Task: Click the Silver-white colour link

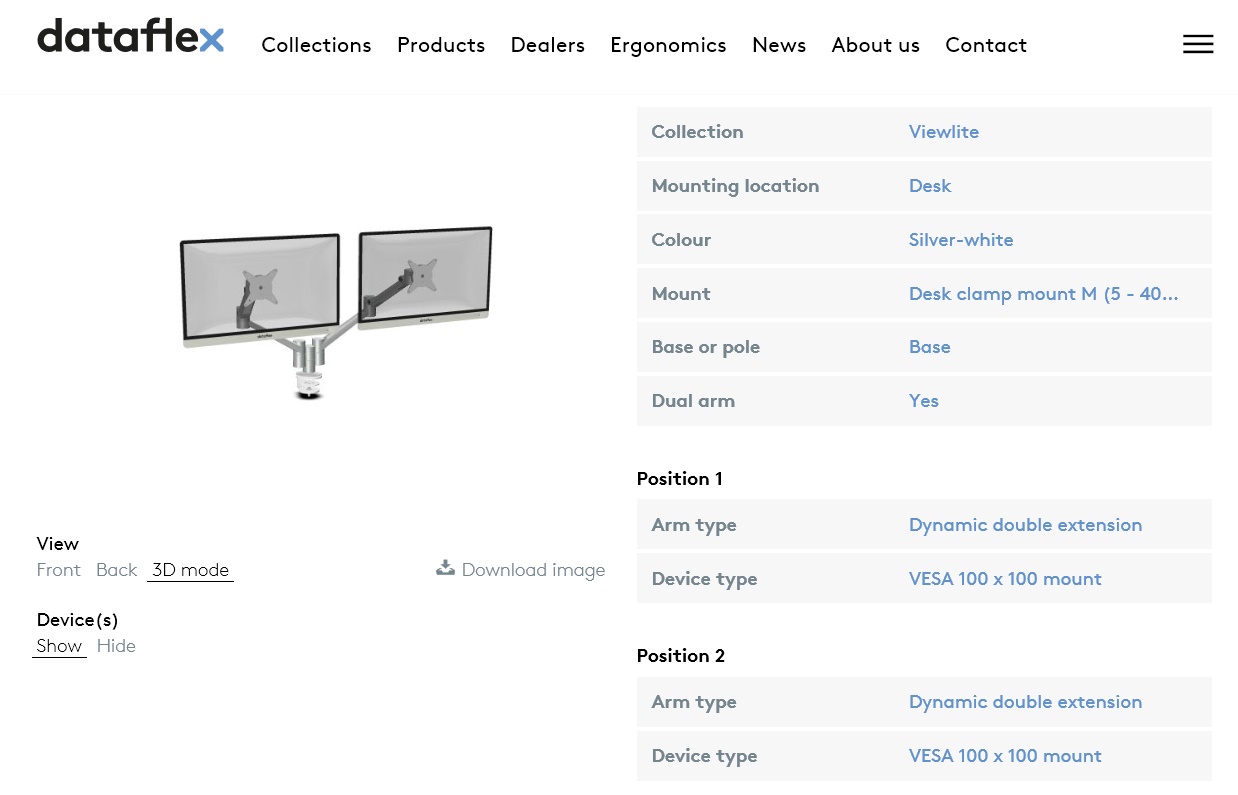Action: click(961, 240)
